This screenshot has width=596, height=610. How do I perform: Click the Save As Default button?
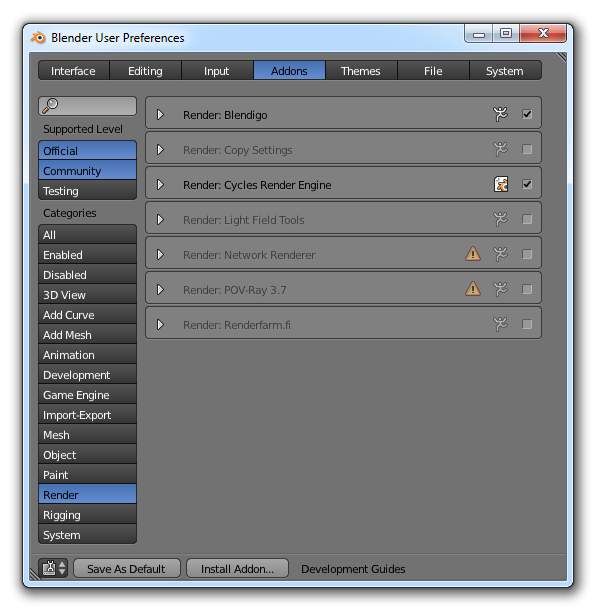tap(126, 569)
